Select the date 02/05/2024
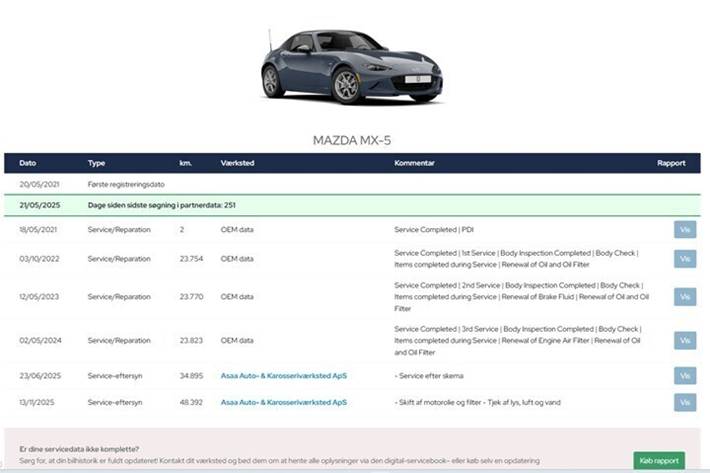This screenshot has height=473, width=710. (x=40, y=340)
